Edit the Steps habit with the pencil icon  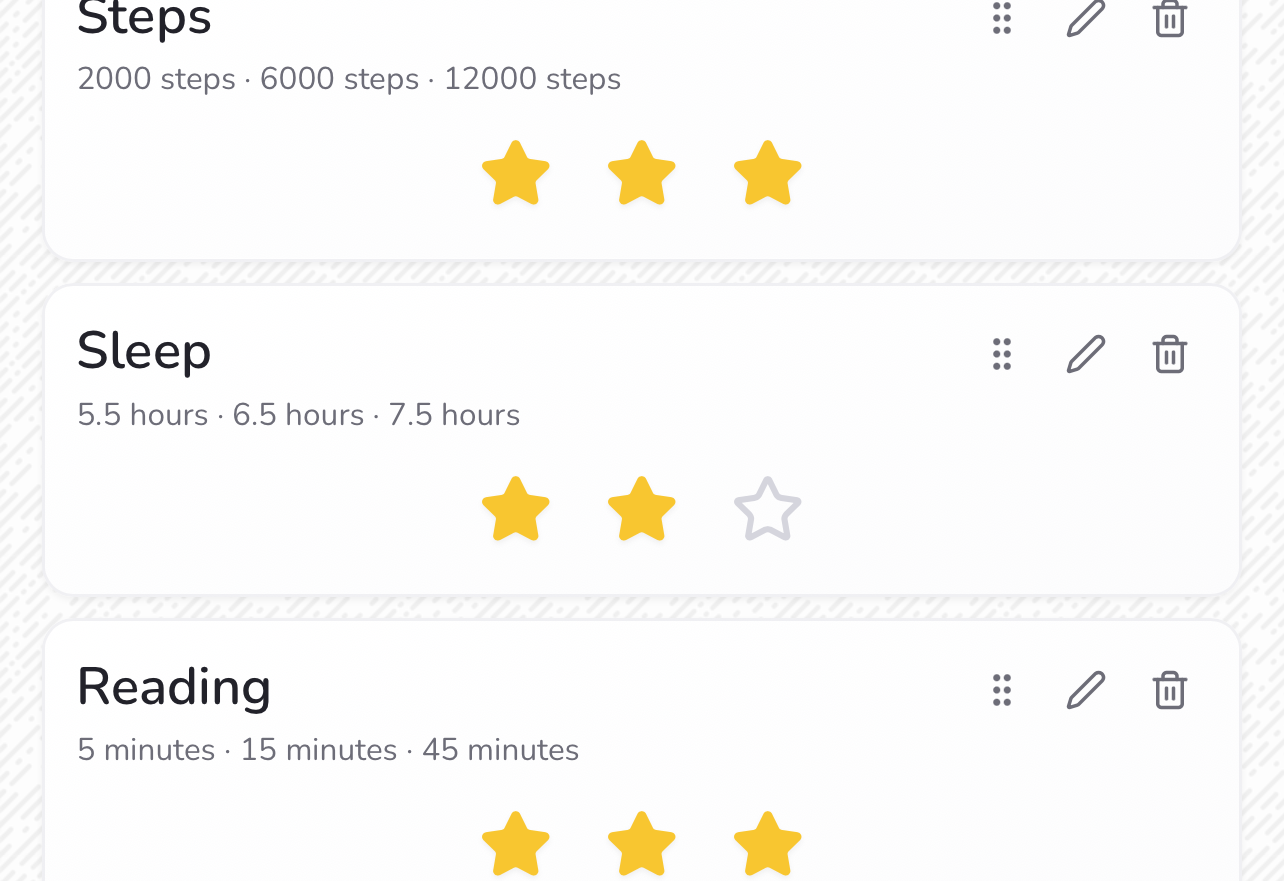click(1086, 18)
